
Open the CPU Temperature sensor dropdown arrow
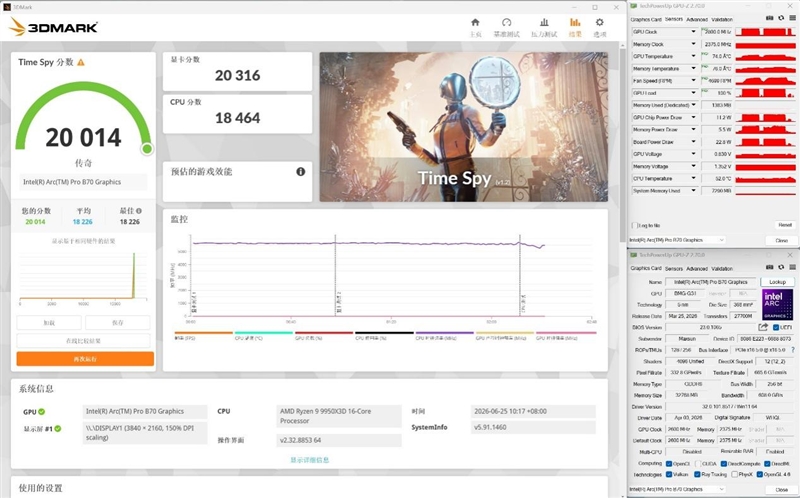coord(693,179)
